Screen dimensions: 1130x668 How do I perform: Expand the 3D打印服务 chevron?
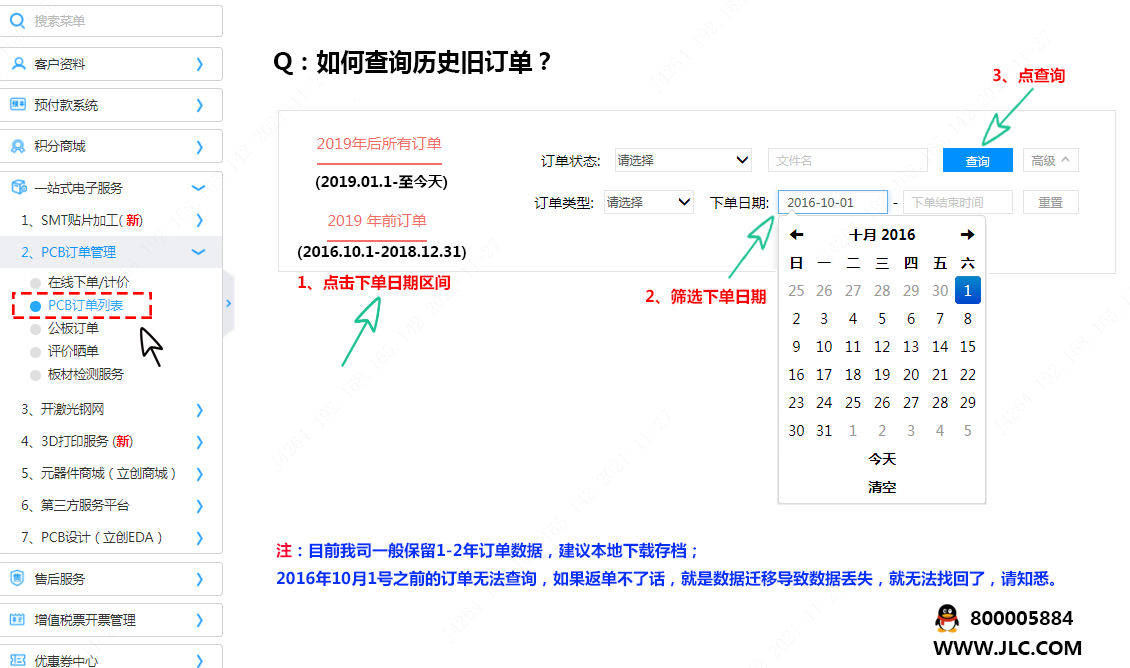200,442
